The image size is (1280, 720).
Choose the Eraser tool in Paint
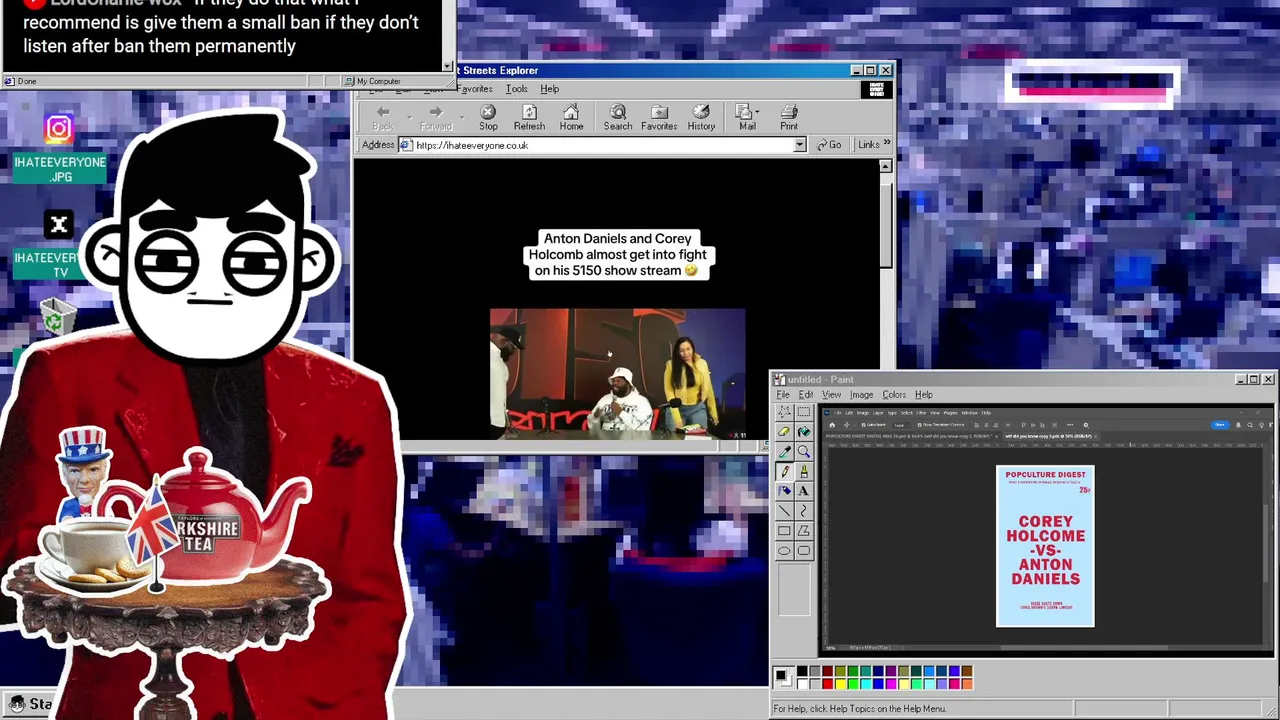click(x=784, y=431)
